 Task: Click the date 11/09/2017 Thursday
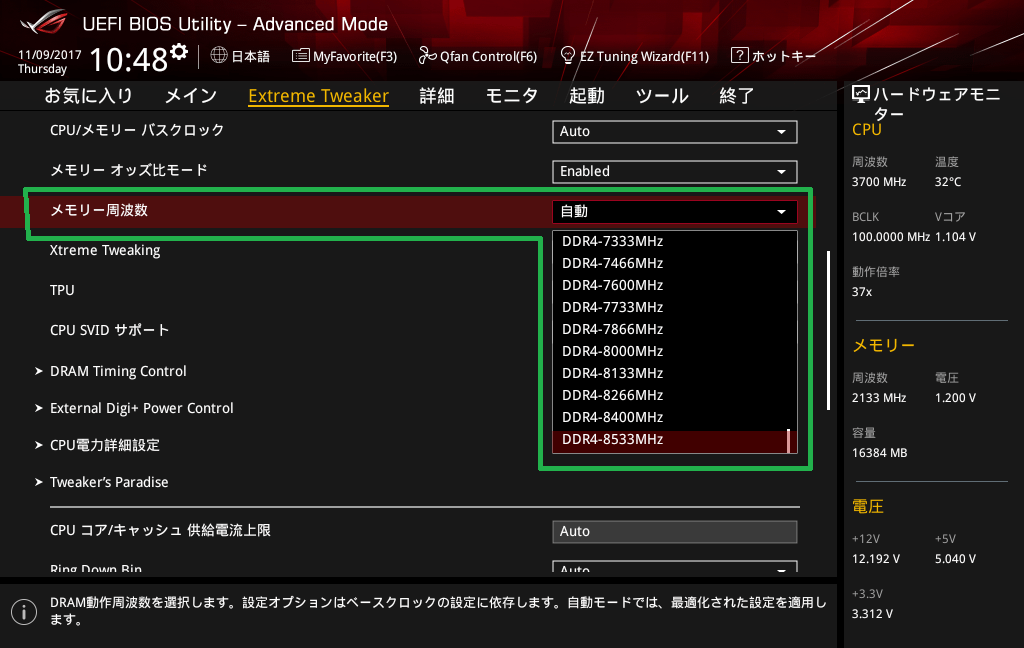[x=50, y=62]
